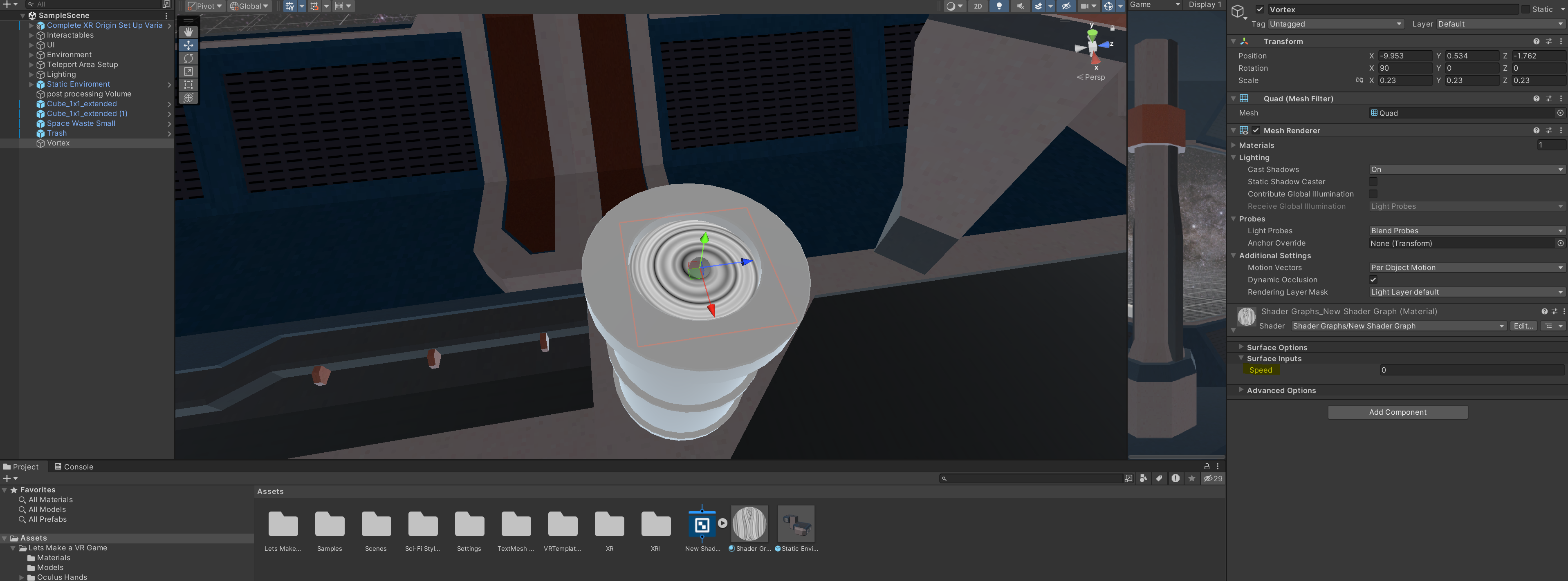Toggle scene audio mute icon
This screenshot has width=1568, height=581.
coord(1020,6)
